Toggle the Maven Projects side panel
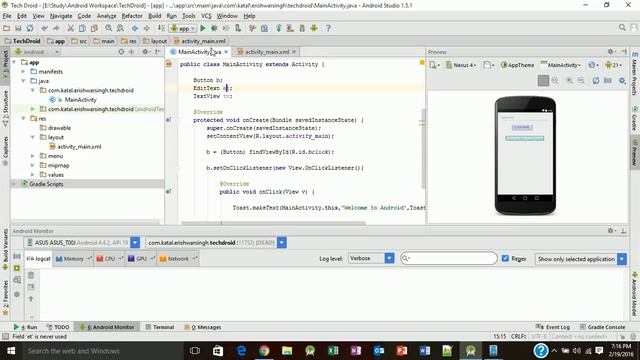The width and height of the screenshot is (640, 360). [635, 74]
